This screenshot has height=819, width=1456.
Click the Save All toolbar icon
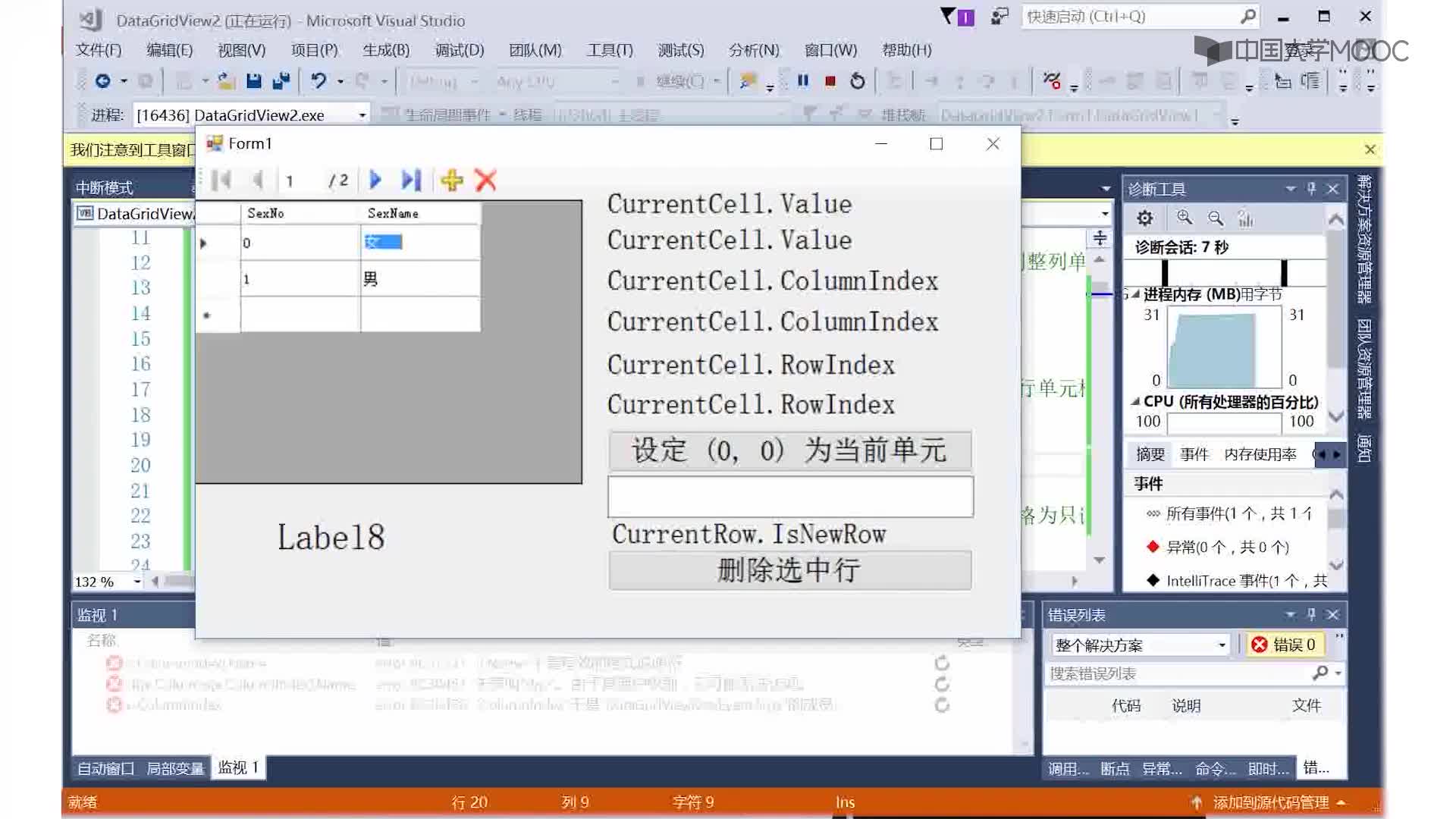[x=281, y=80]
